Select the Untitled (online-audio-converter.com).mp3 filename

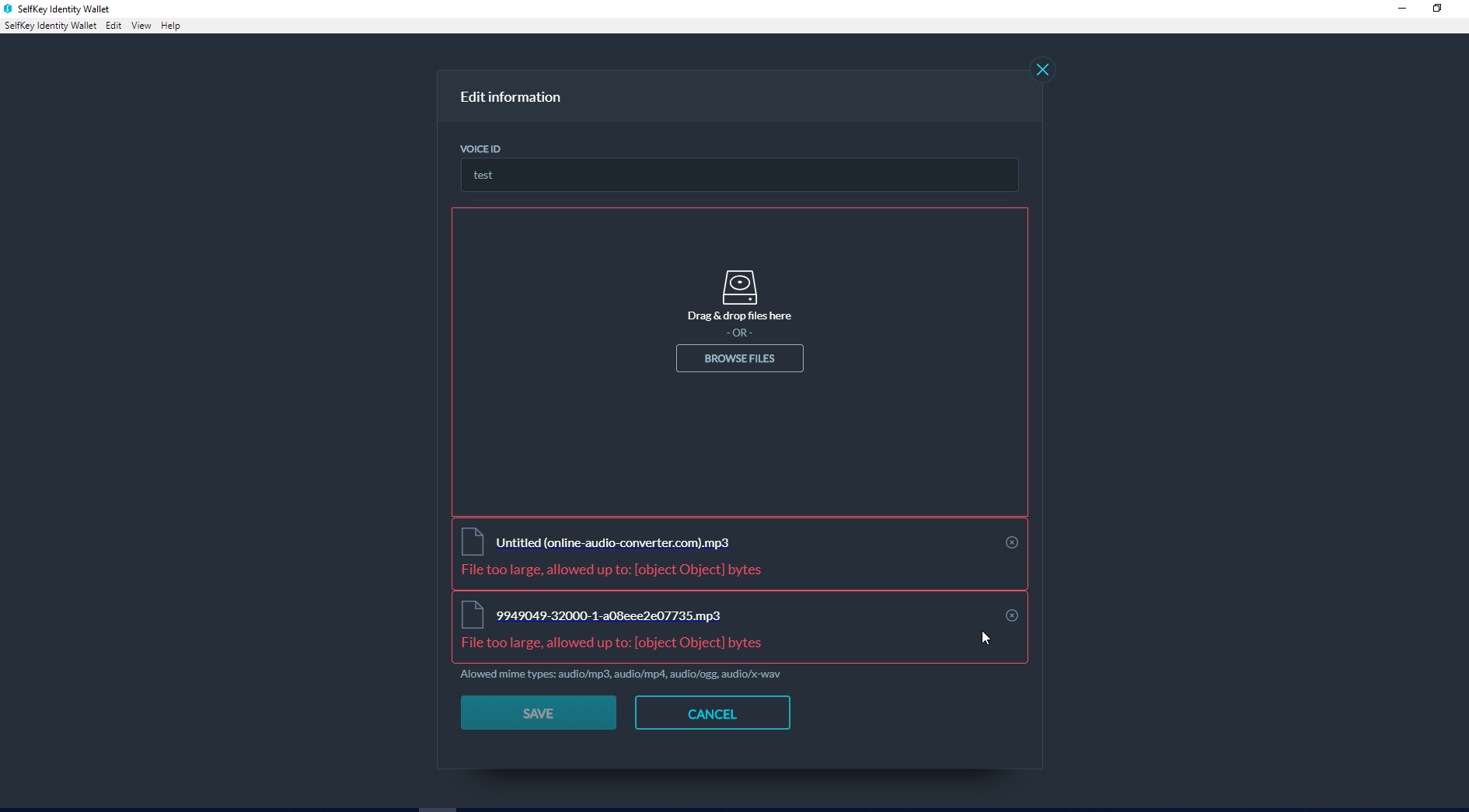click(x=612, y=542)
